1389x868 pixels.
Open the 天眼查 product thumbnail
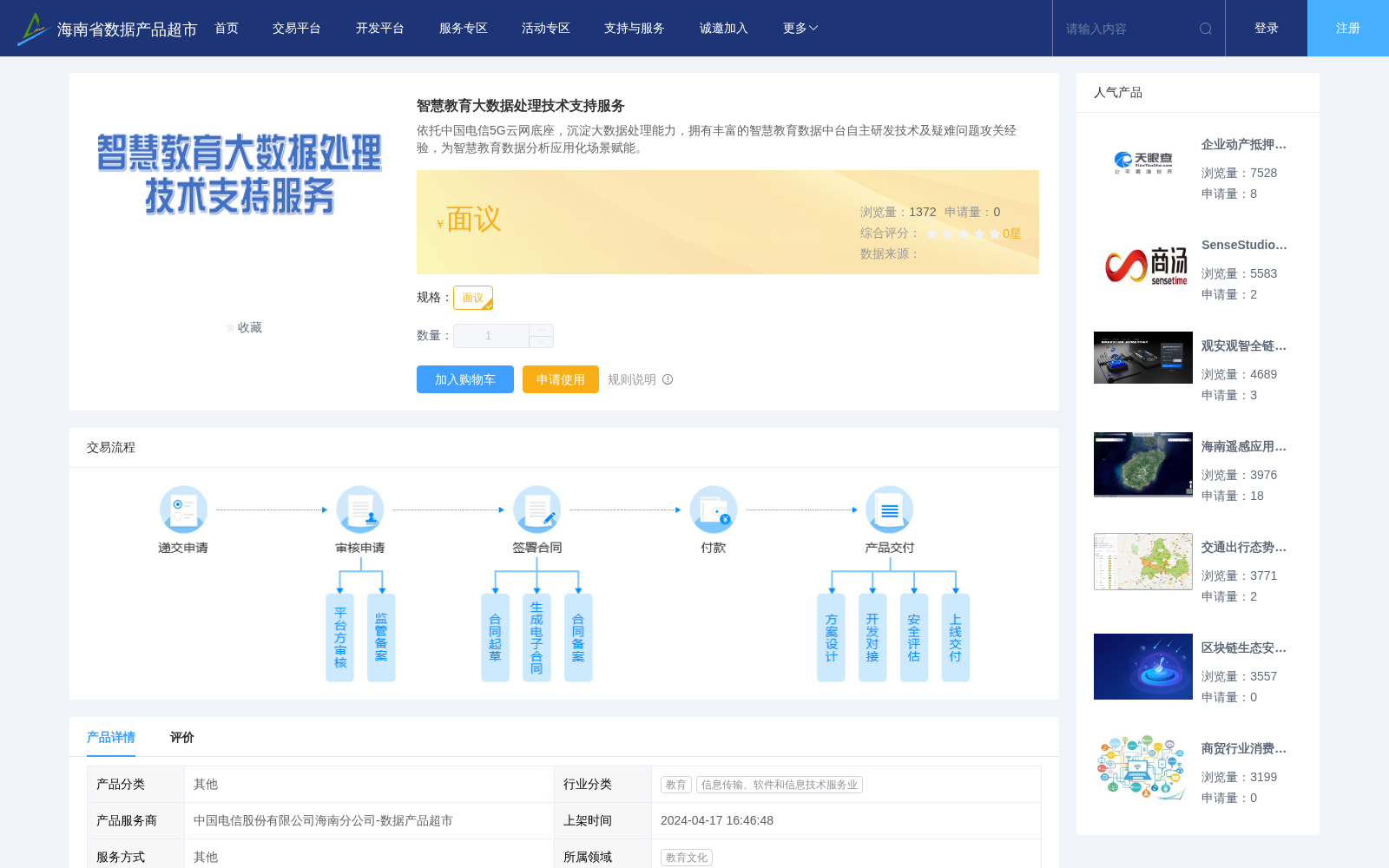coord(1143,163)
